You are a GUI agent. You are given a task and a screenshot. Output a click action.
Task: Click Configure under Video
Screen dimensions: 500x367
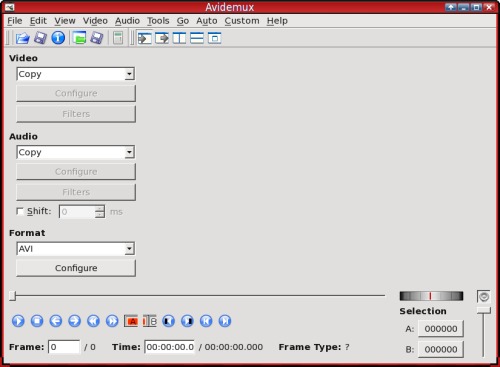(76, 93)
